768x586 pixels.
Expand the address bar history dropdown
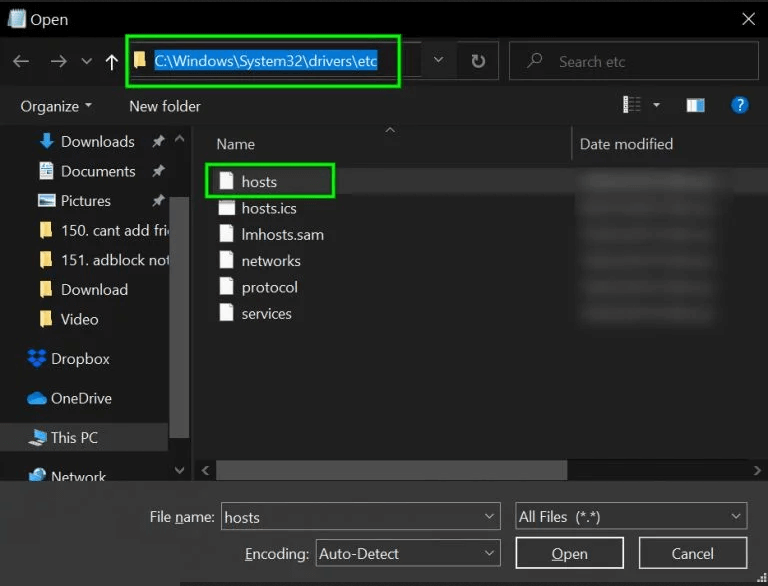[438, 60]
